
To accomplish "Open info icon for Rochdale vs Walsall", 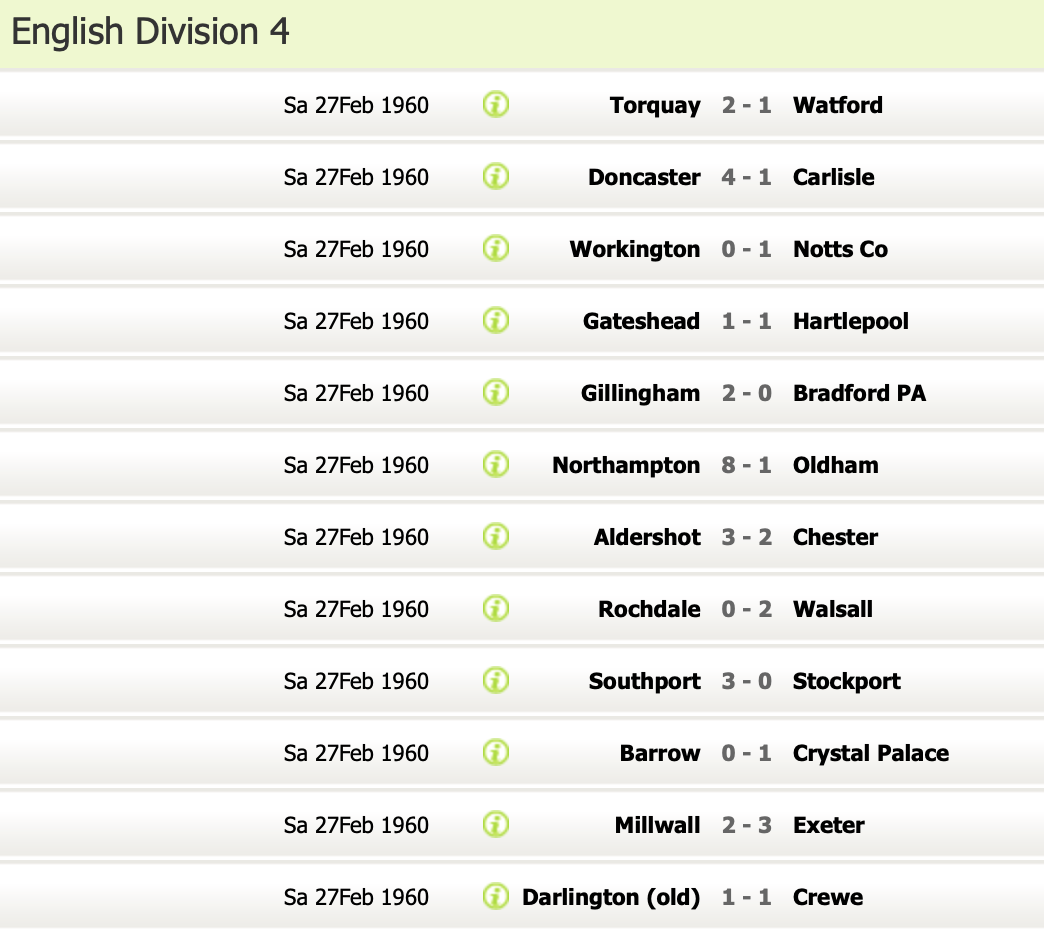I will click(496, 608).
